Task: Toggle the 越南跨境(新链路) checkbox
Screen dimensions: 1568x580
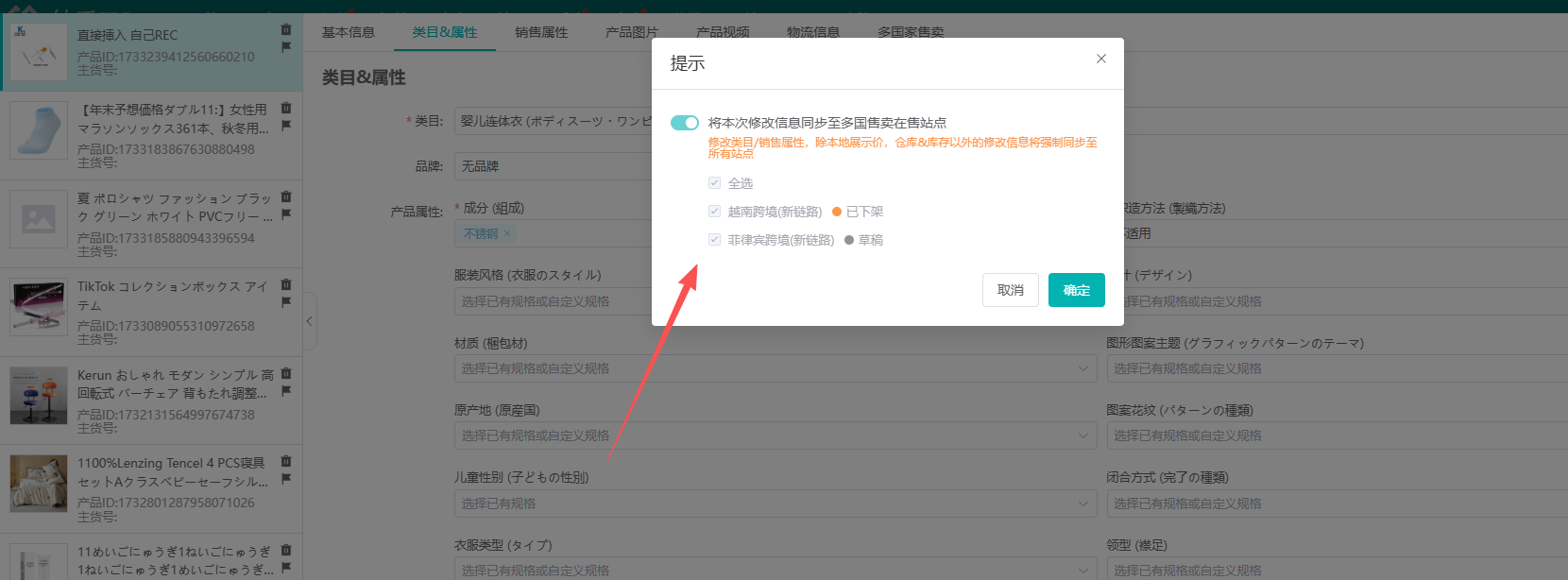Action: (715, 212)
